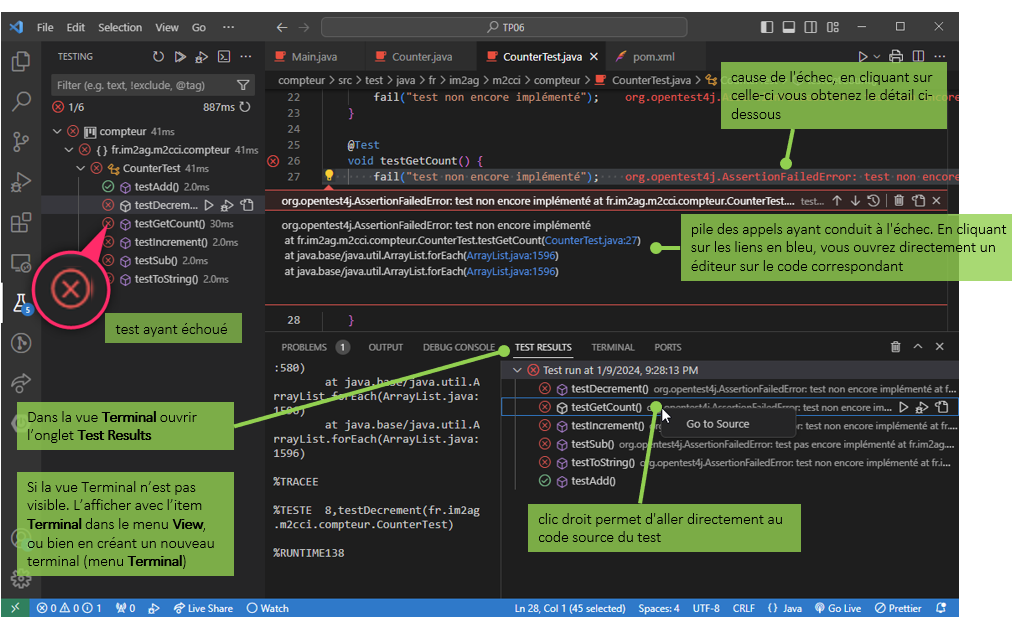Go to next failure arrow in peek view
This screenshot has width=1012, height=627.
[x=854, y=202]
